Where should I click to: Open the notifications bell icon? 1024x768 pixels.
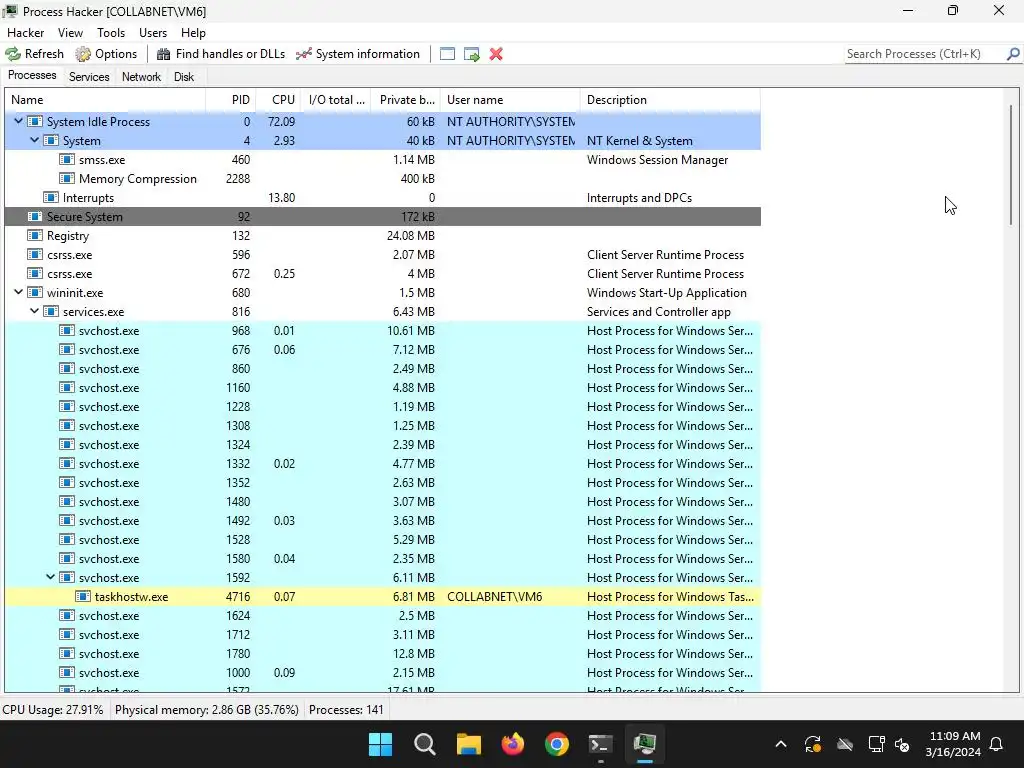[x=997, y=744]
